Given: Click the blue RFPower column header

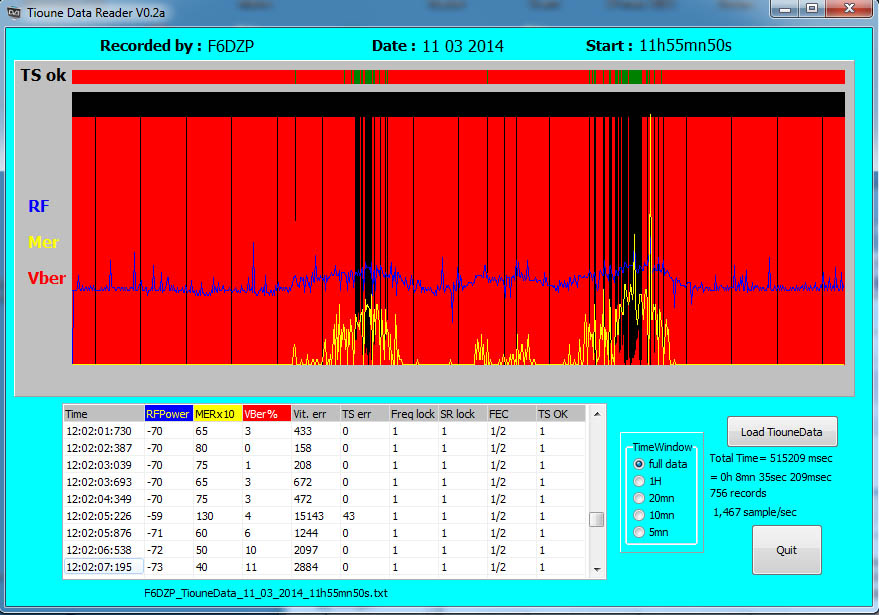Looking at the screenshot, I should tap(169, 414).
